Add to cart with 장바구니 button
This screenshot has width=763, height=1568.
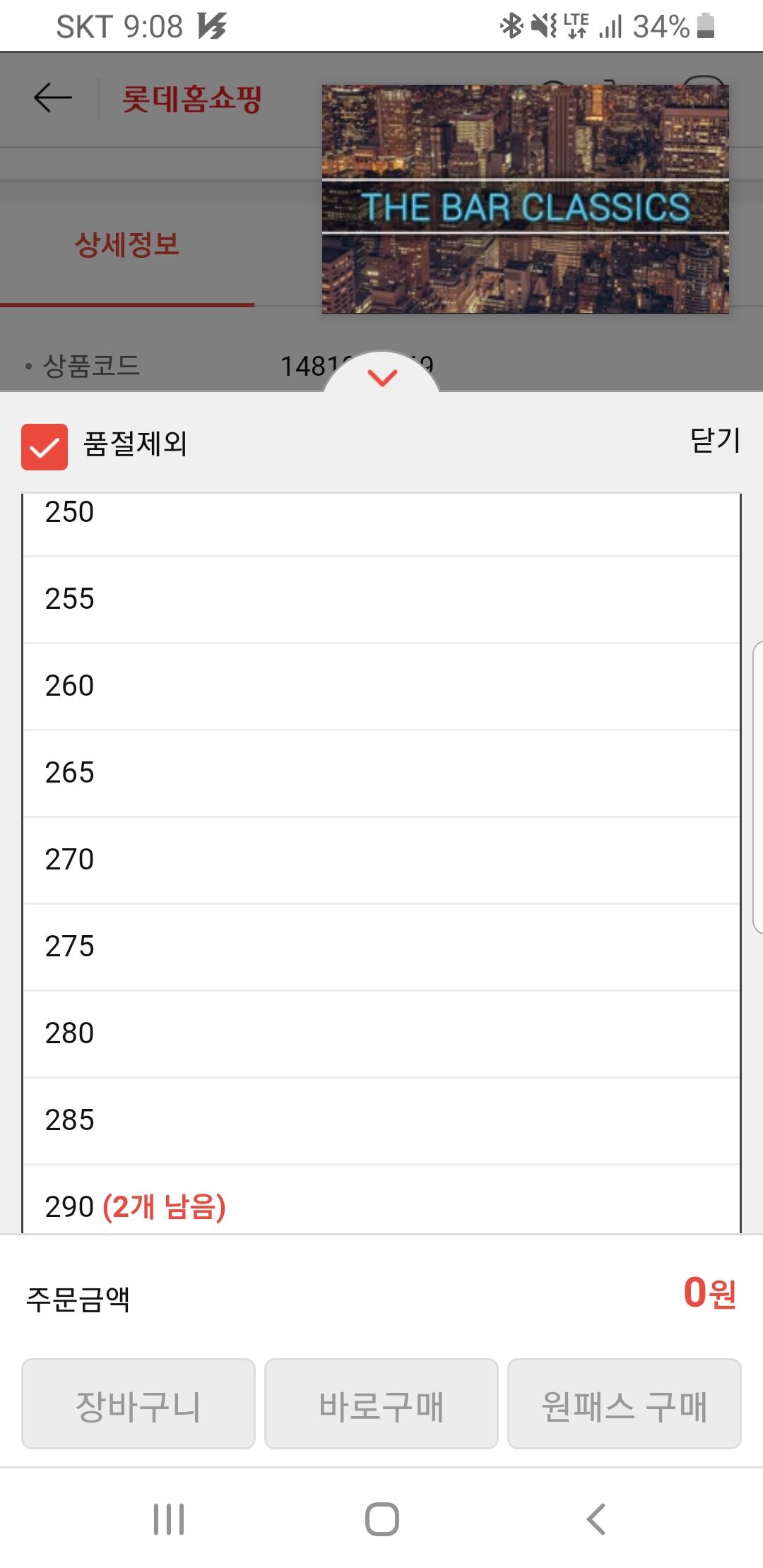[x=138, y=1403]
